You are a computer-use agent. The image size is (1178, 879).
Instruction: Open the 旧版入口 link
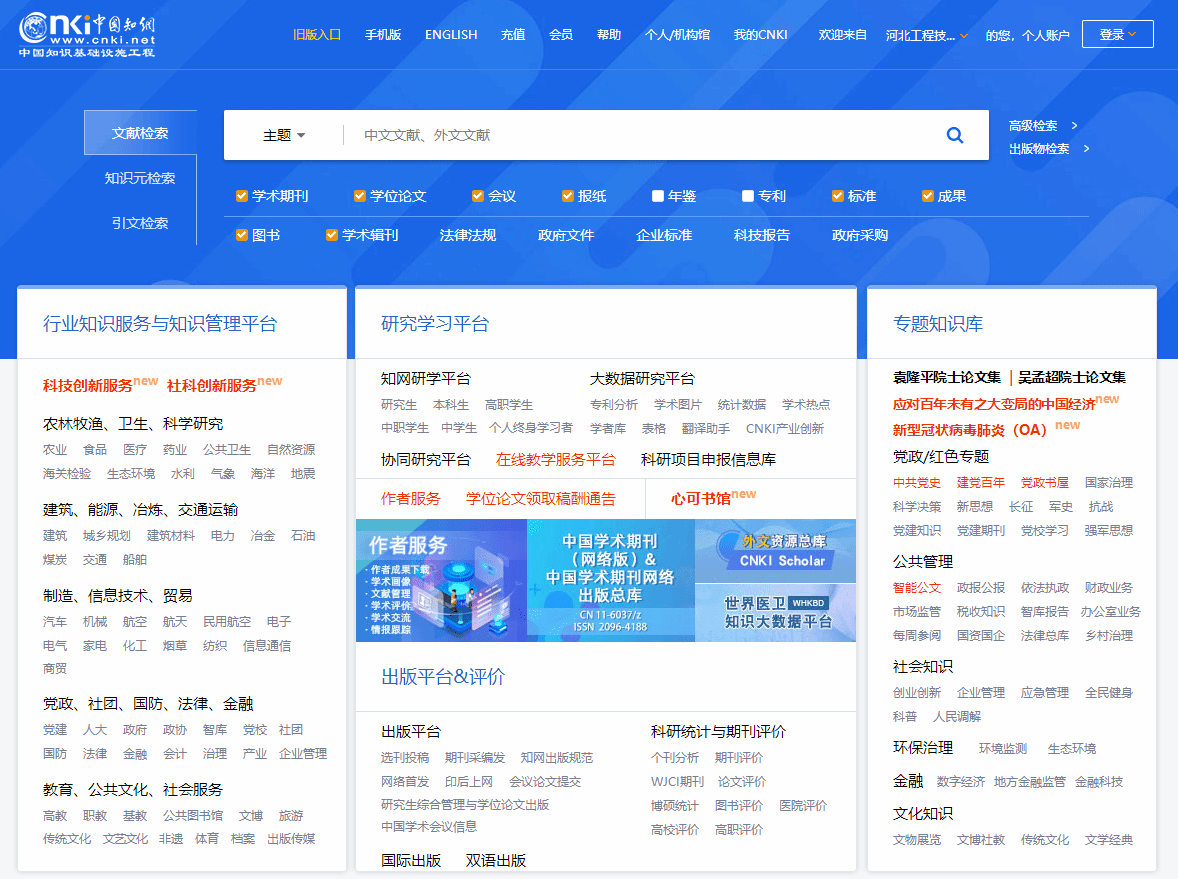[317, 35]
